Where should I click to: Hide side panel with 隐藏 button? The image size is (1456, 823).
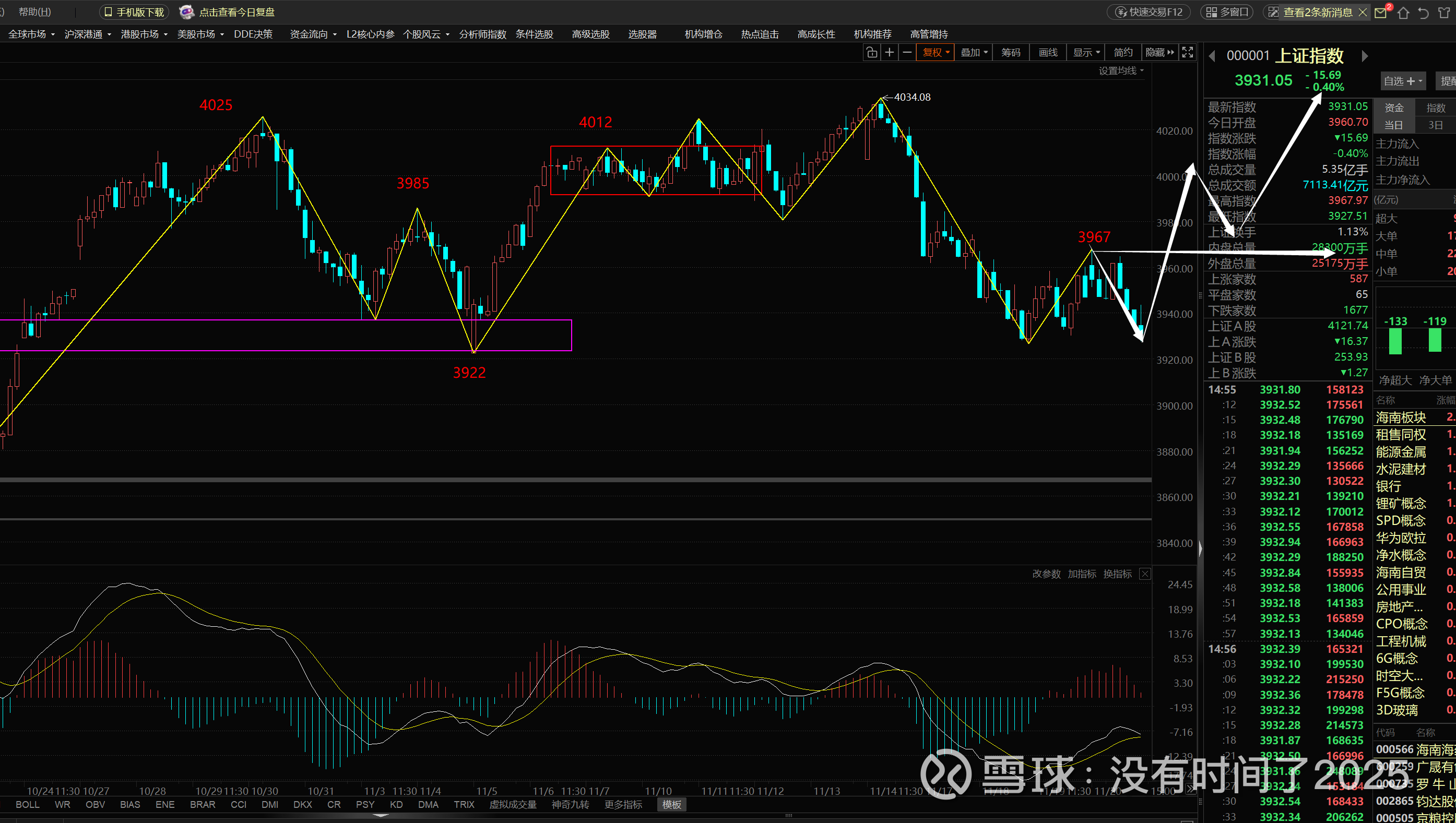point(1159,53)
